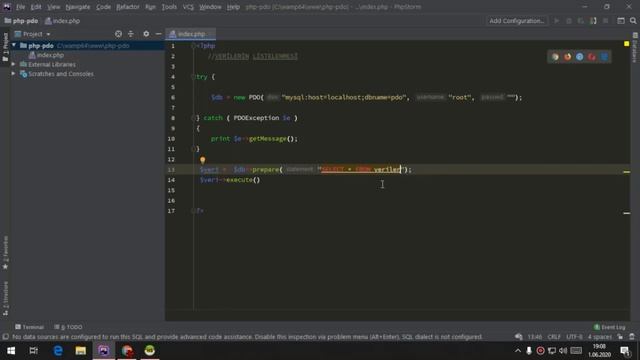Open Task View on the taskbar
Image resolution: width=640 pixels, height=360 pixels.
coord(34,351)
